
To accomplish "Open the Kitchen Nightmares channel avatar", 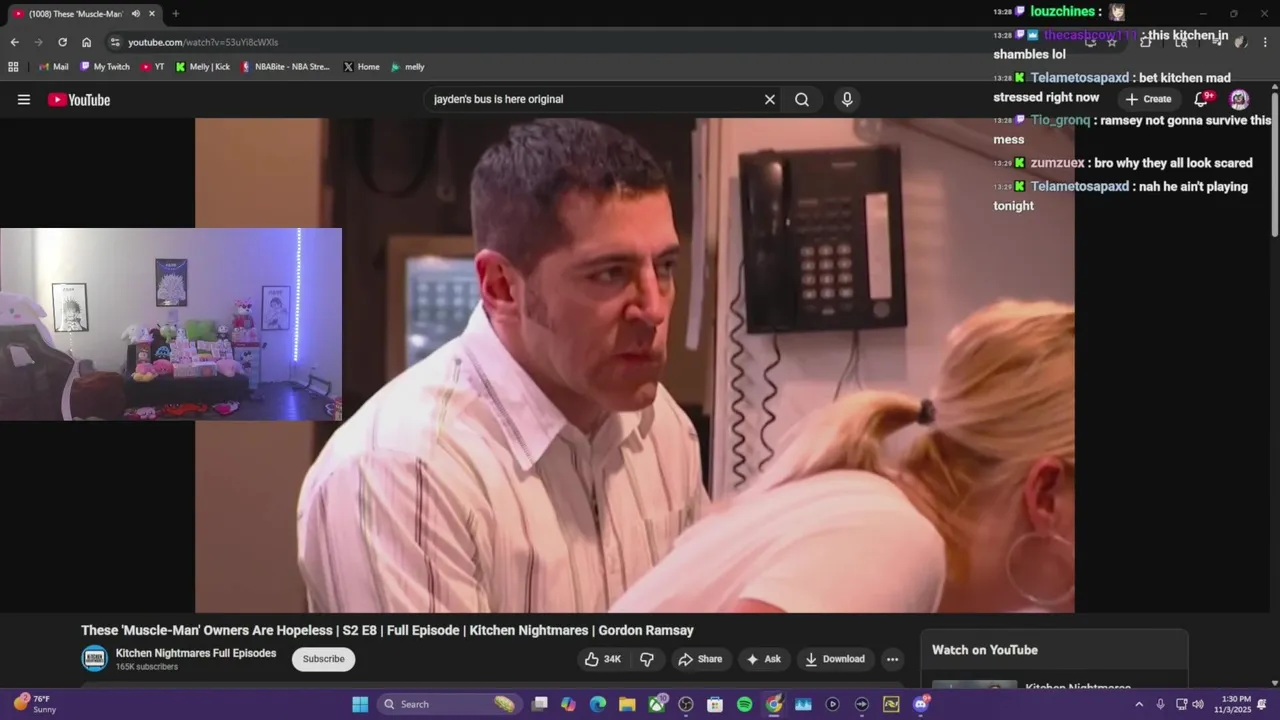I will coord(94,658).
